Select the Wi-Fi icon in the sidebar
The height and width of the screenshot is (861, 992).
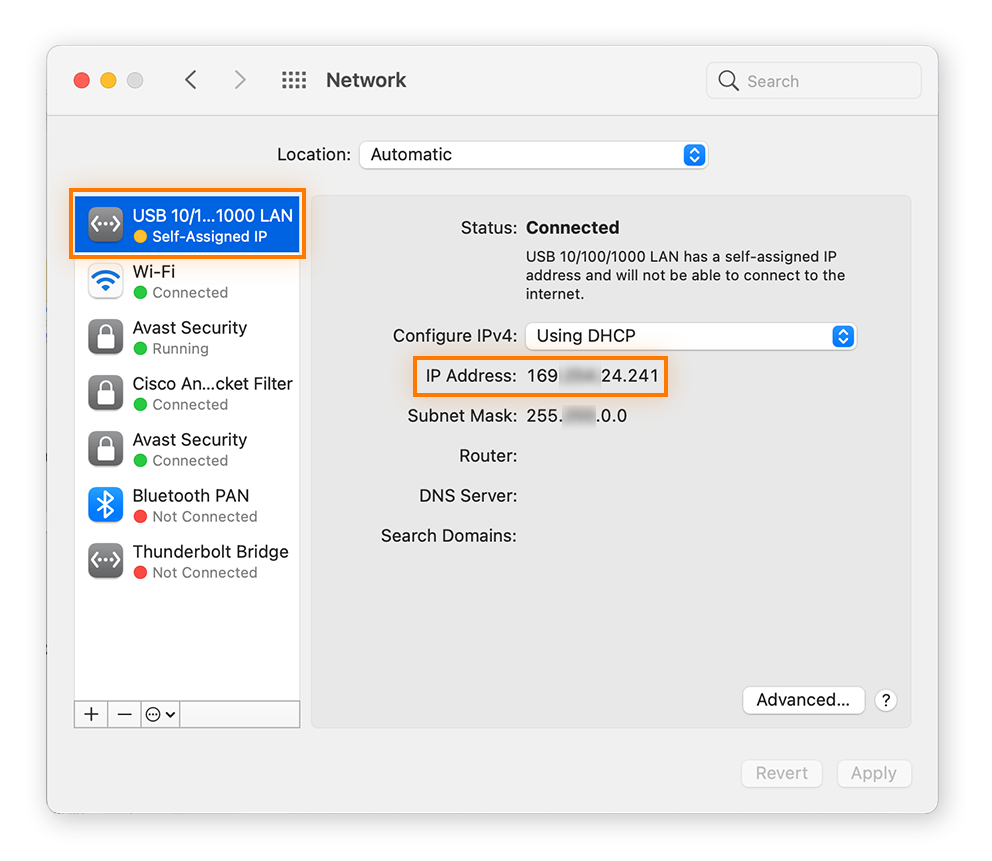pos(105,281)
